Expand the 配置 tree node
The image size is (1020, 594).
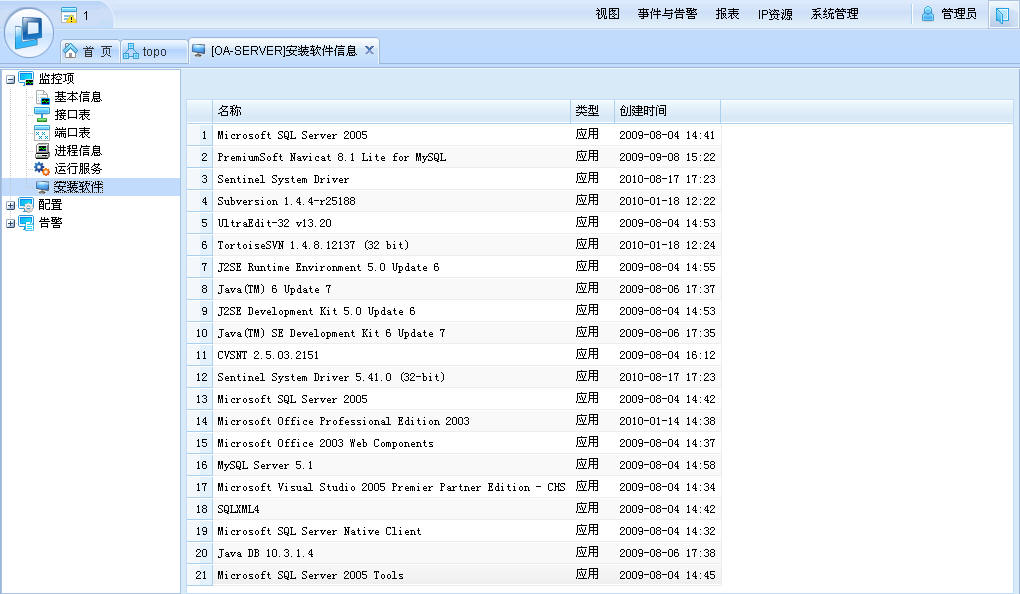coord(10,206)
